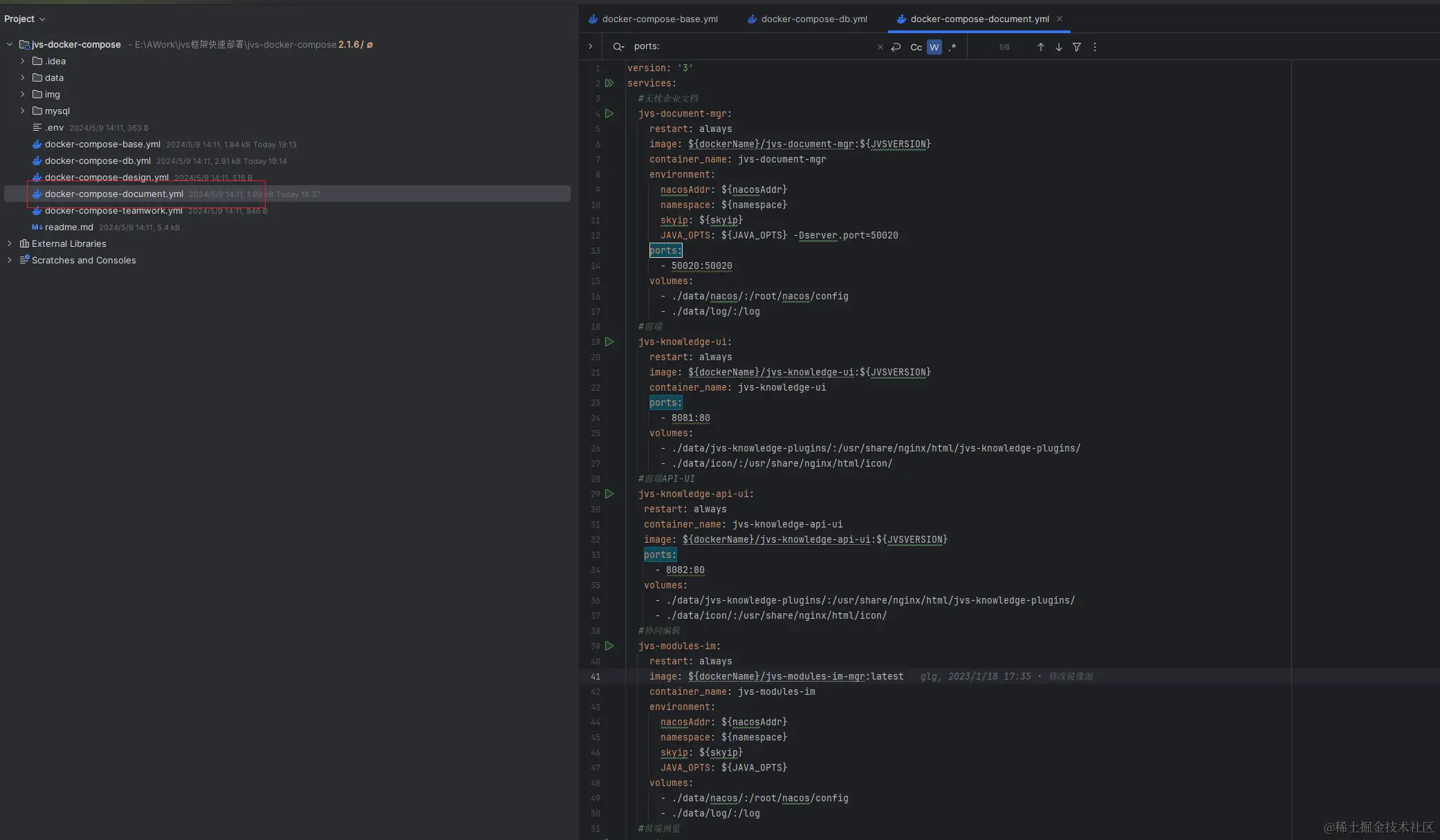The image size is (1440, 840).
Task: Run the jvs-knowledge-ui service gutter icon
Action: pos(609,342)
